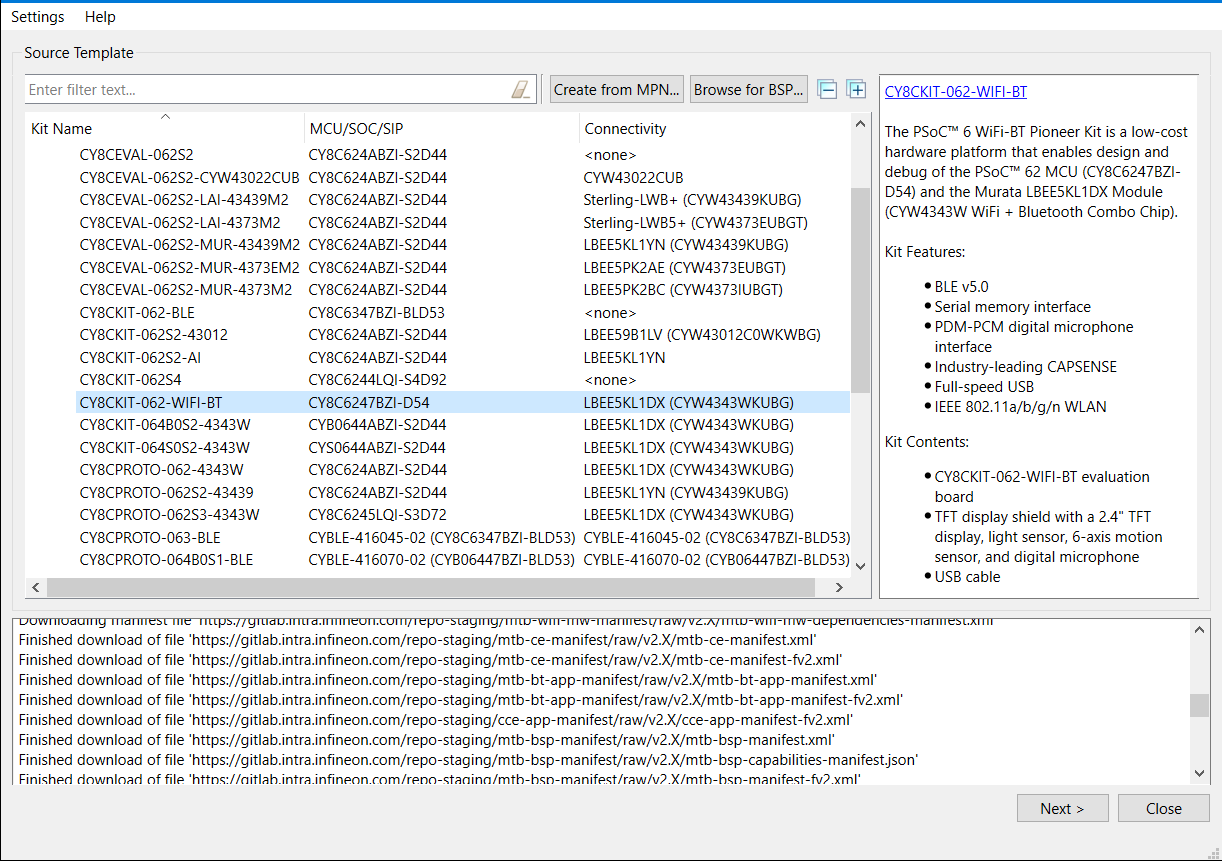Image resolution: width=1222 pixels, height=861 pixels.
Task: Click Create from MPN button
Action: click(618, 89)
